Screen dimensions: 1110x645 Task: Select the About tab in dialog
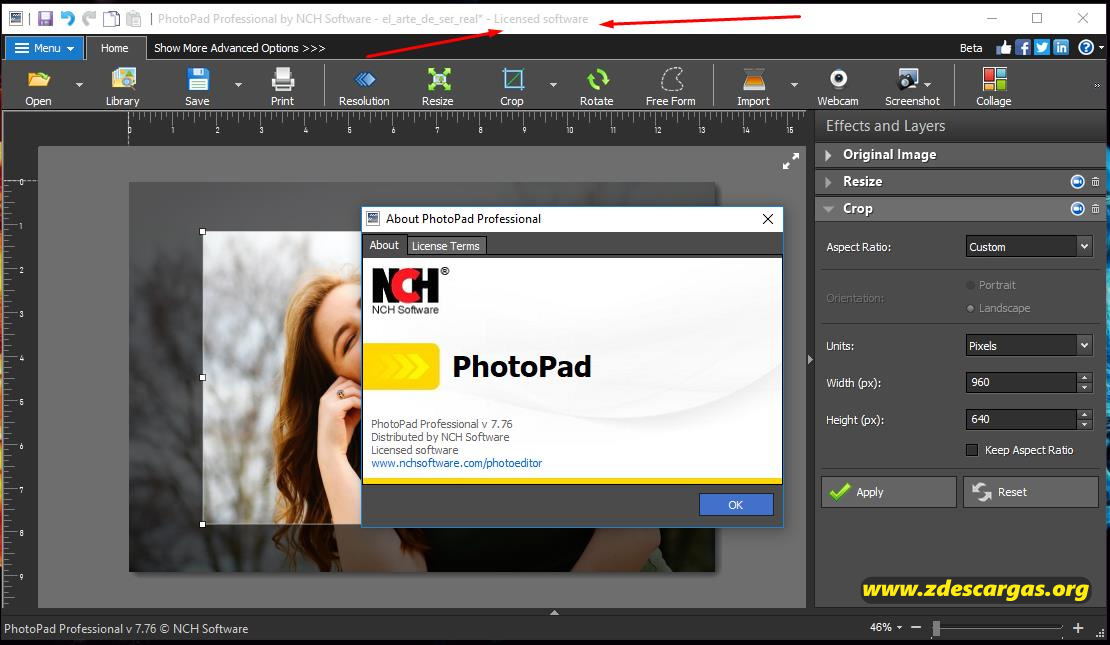pyautogui.click(x=384, y=245)
